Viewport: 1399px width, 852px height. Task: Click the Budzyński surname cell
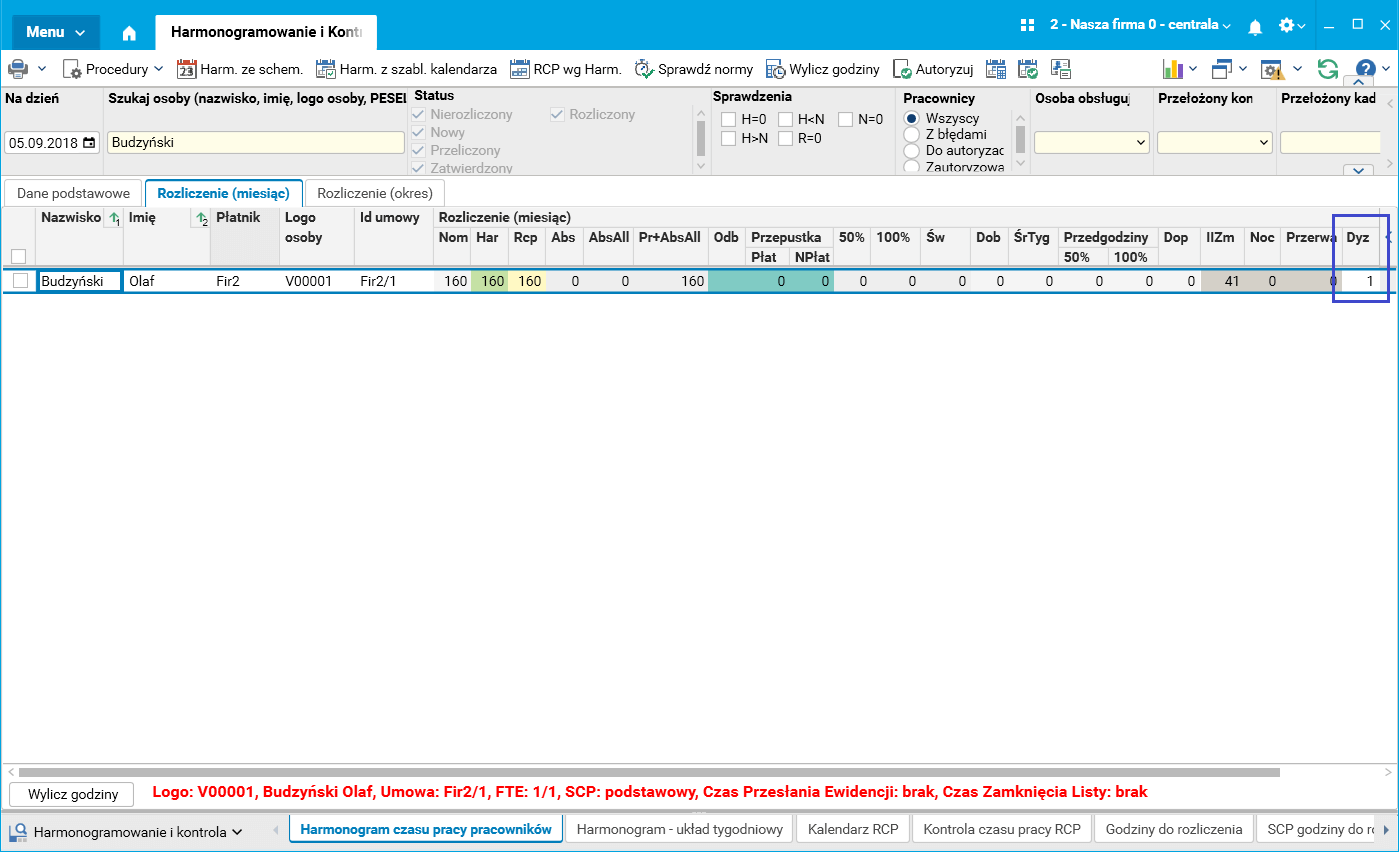[79, 281]
